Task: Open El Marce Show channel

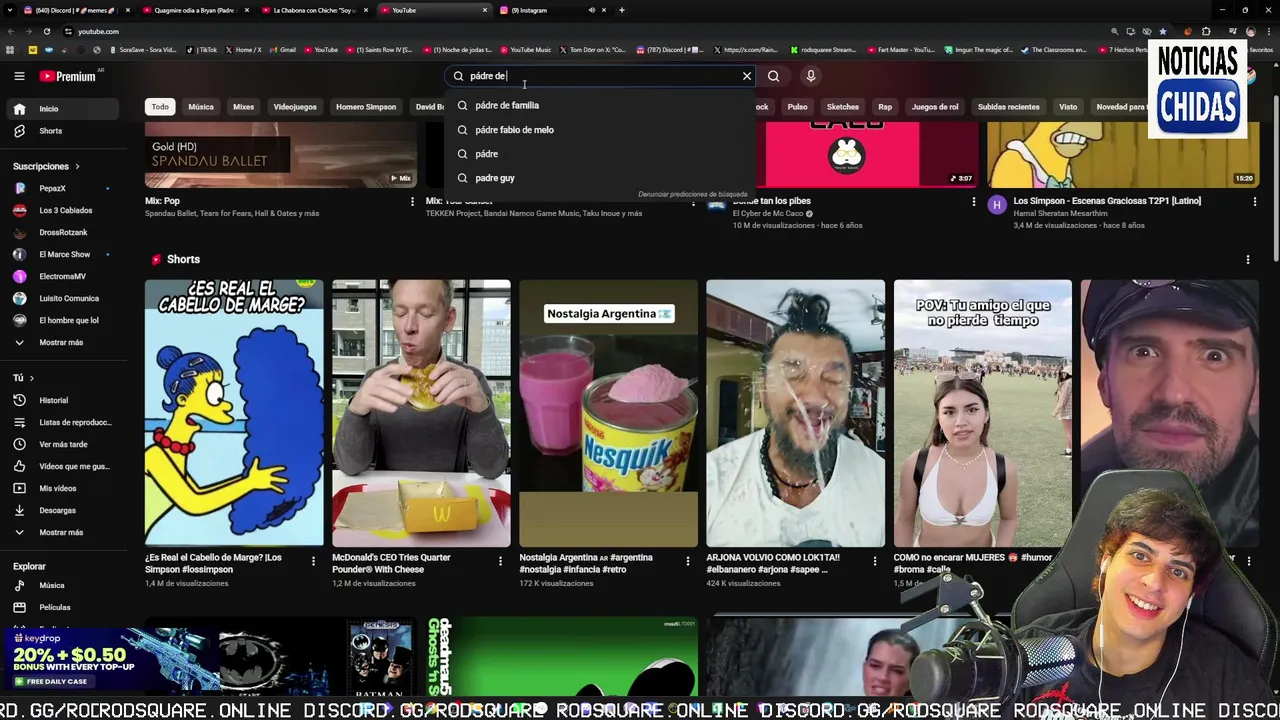Action: pos(65,254)
